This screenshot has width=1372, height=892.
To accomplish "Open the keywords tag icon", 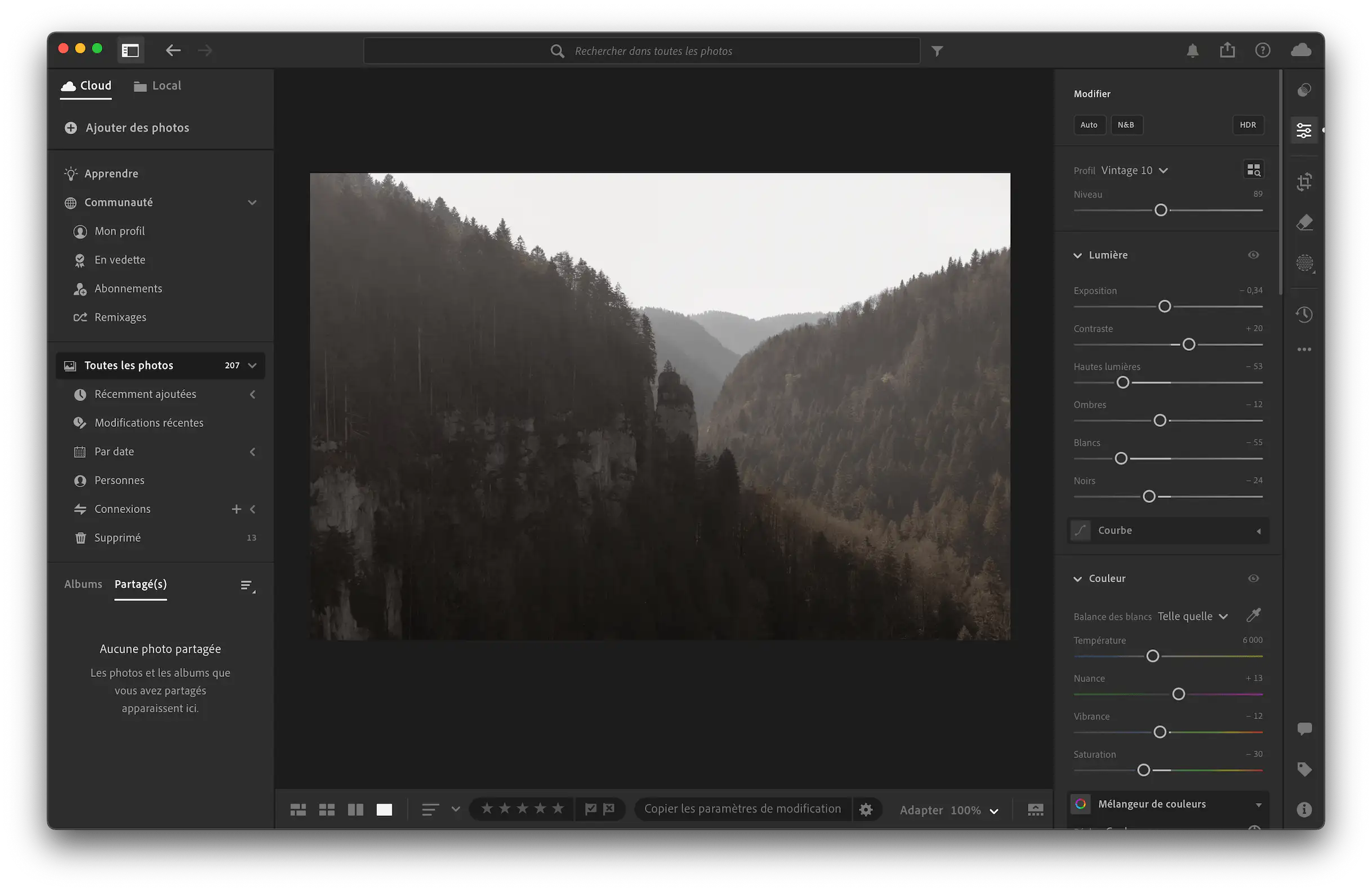I will tap(1304, 769).
